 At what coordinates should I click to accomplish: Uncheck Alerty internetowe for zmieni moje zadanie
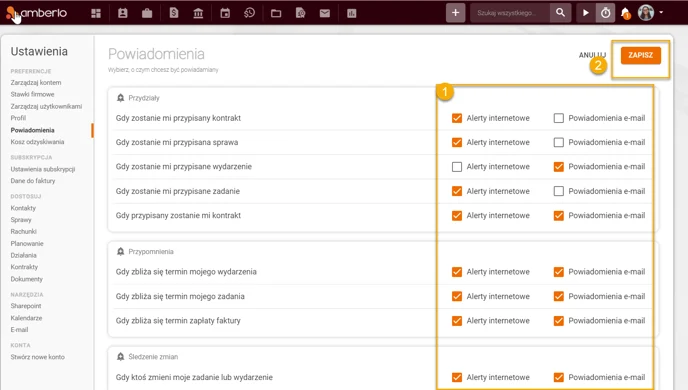coord(457,377)
